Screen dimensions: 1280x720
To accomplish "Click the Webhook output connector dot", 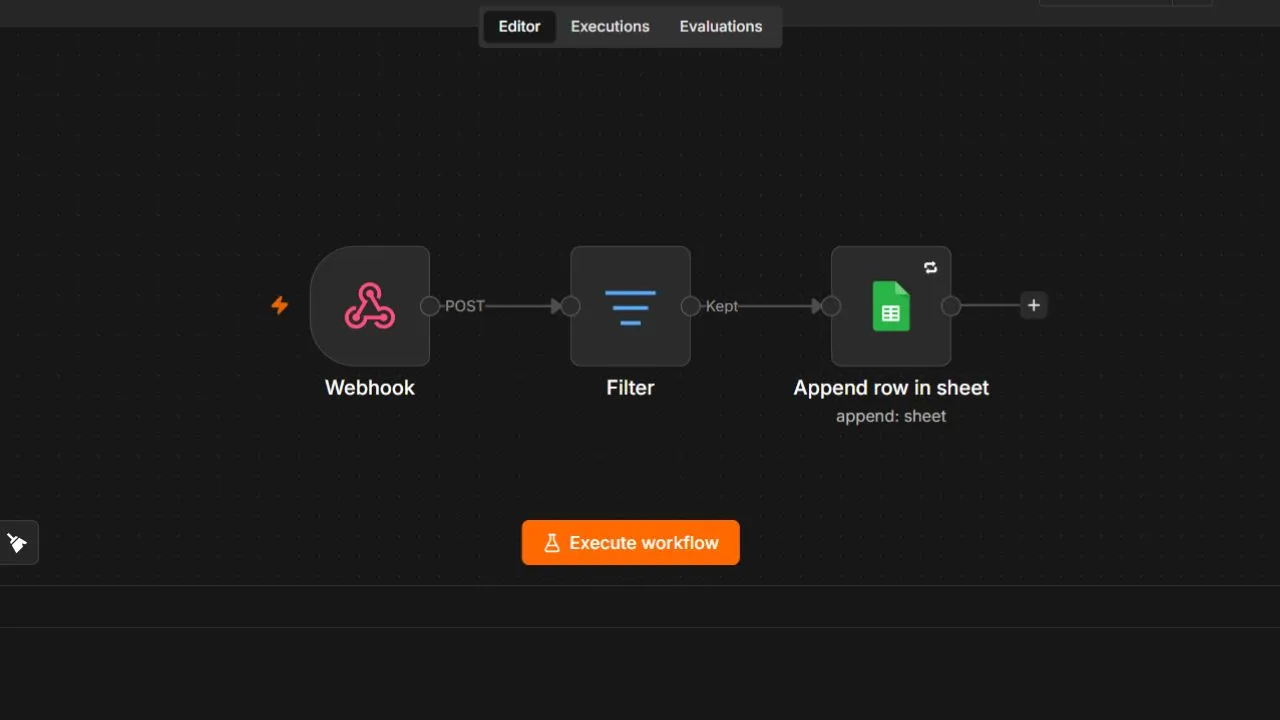I will click(x=430, y=306).
